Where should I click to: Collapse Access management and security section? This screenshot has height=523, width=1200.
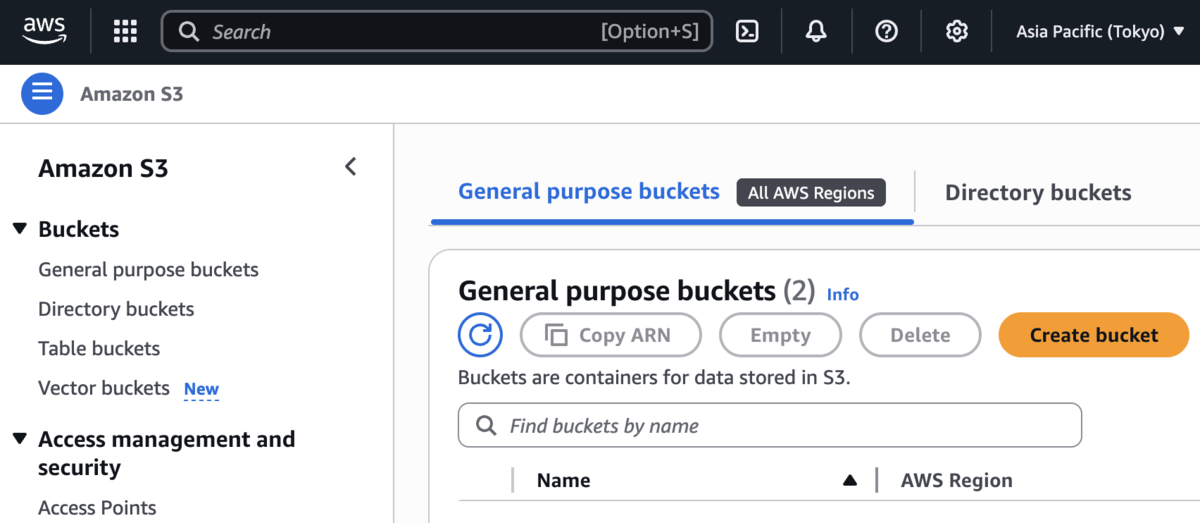point(20,439)
